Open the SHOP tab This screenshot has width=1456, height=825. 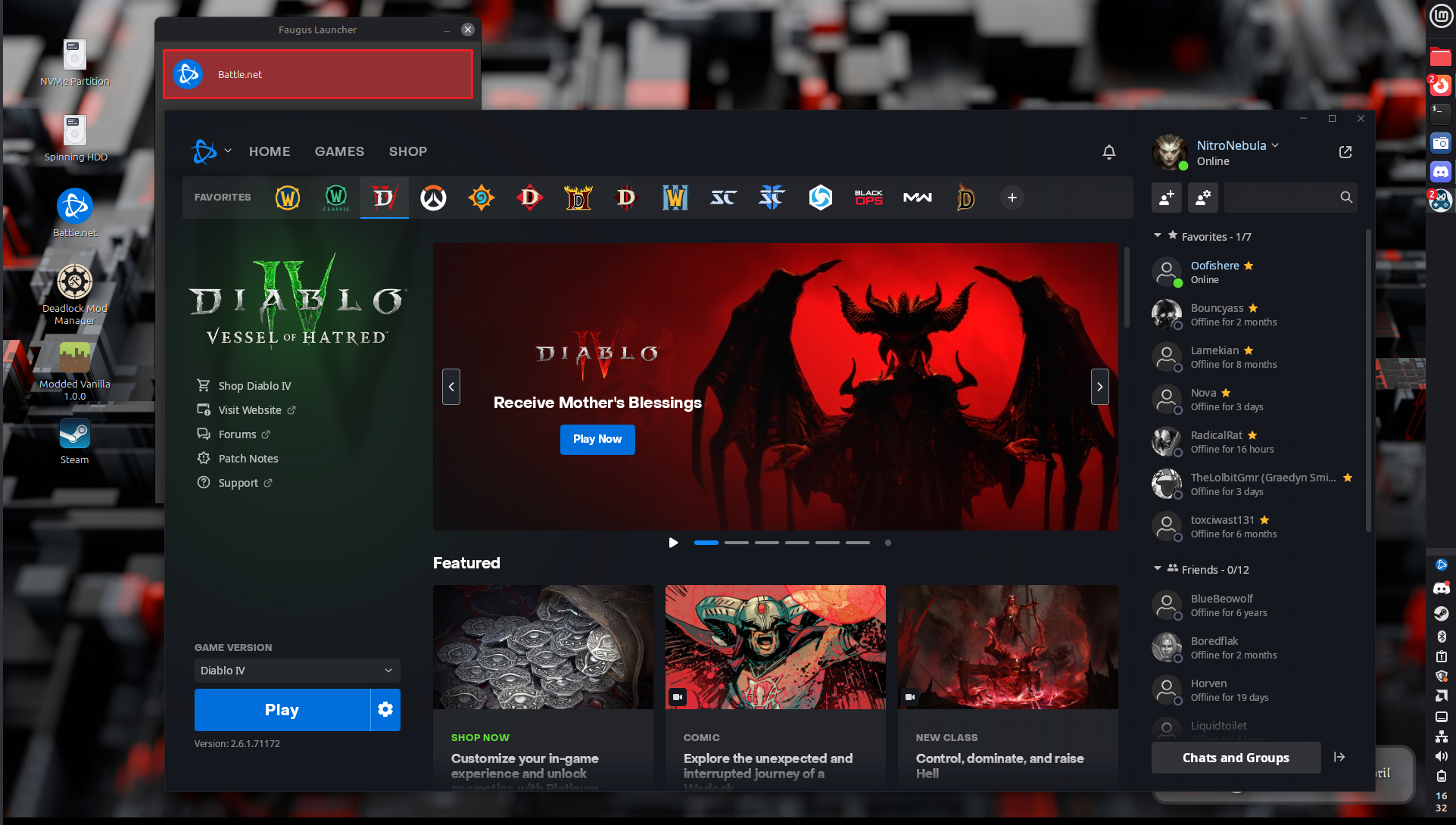(407, 151)
